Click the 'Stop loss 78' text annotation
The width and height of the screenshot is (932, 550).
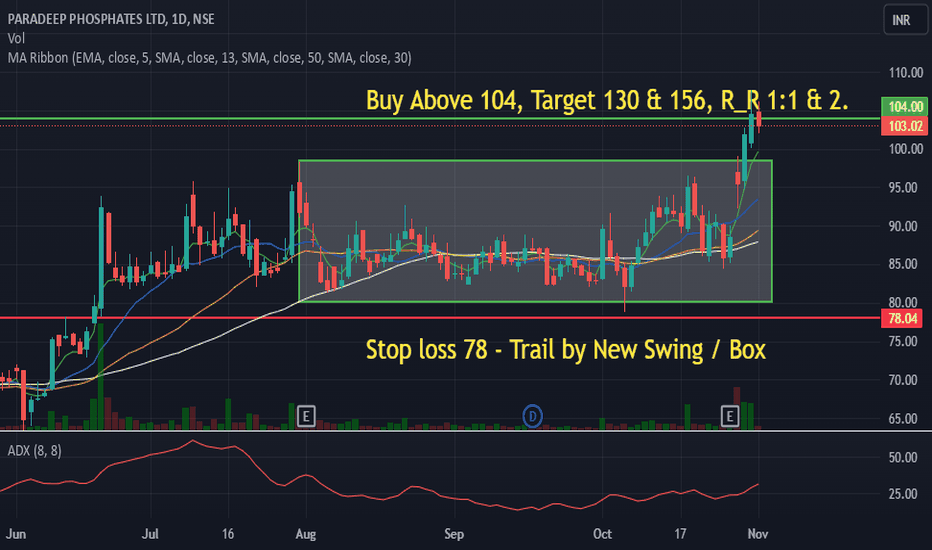click(565, 350)
